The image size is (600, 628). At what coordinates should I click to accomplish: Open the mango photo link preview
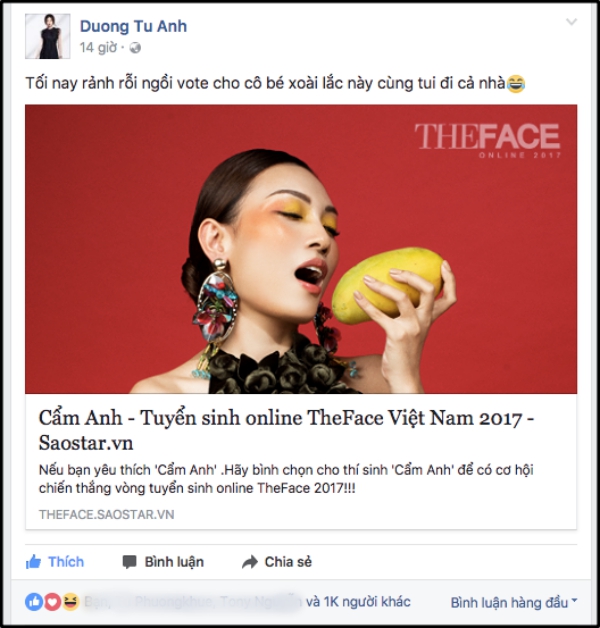point(301,249)
